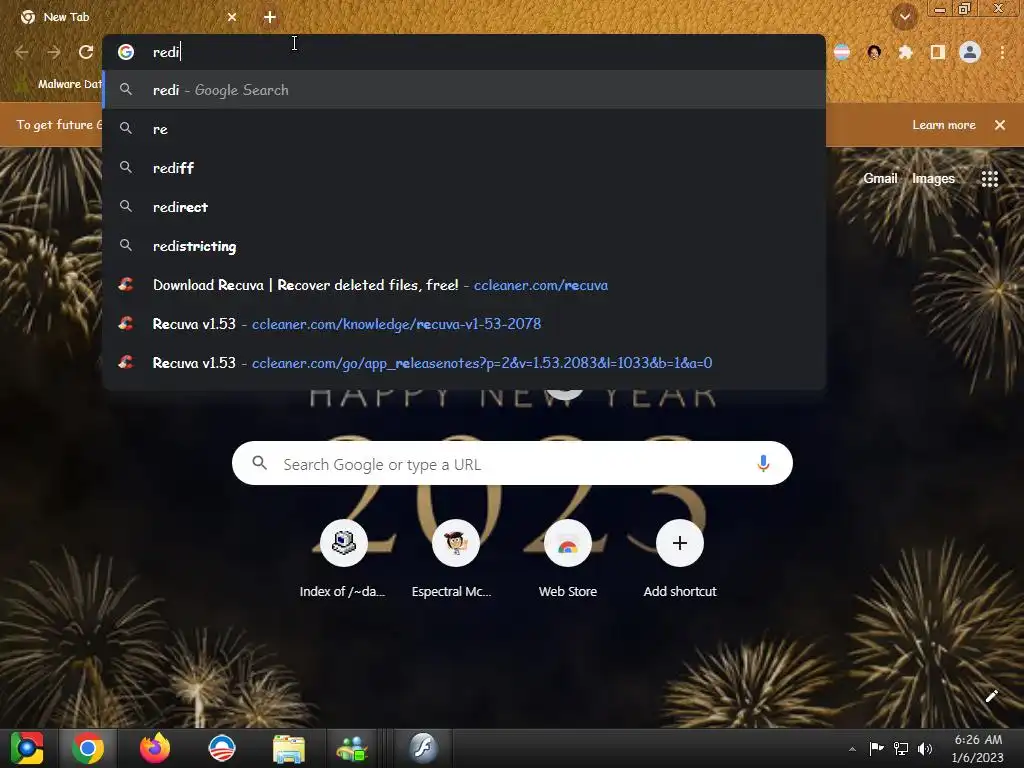Open network tray icon
Viewport: 1024px width, 768px height.
(901, 748)
